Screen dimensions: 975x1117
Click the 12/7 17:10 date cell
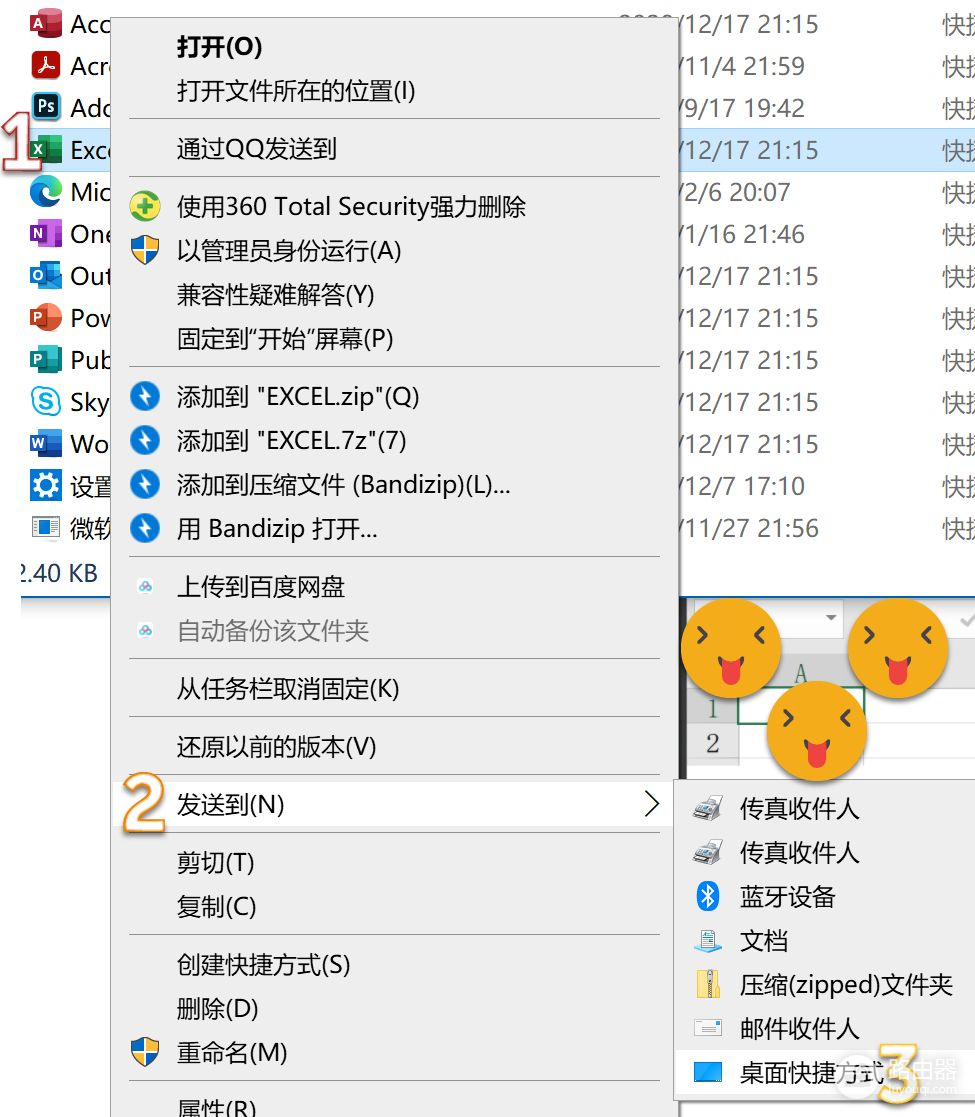pos(744,487)
